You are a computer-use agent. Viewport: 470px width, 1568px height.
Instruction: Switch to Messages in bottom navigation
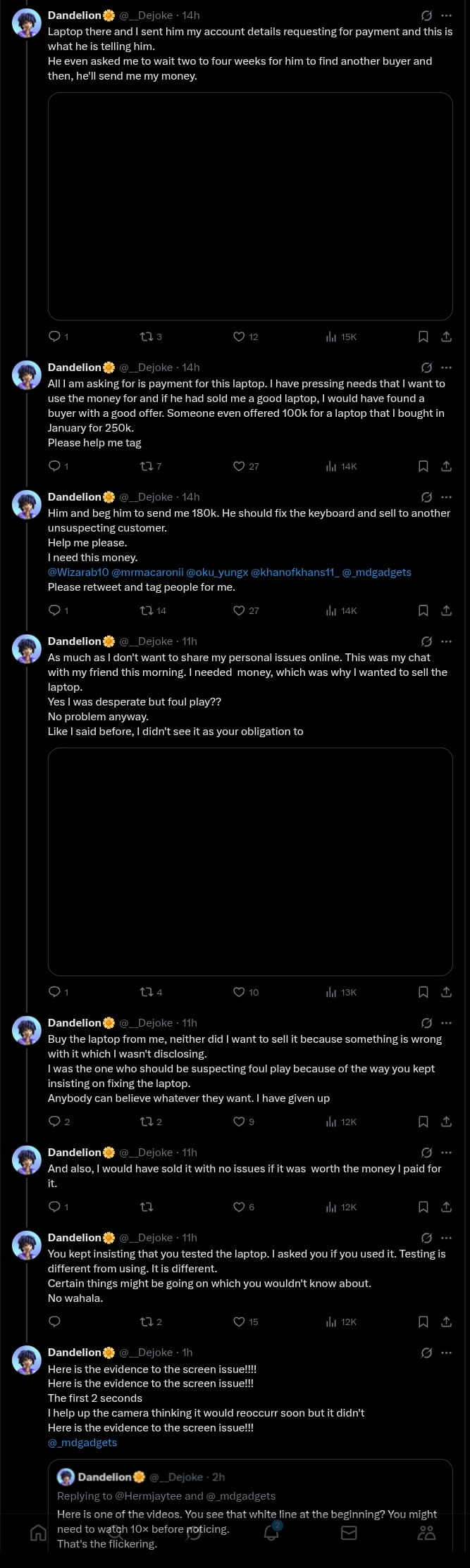tap(349, 1533)
